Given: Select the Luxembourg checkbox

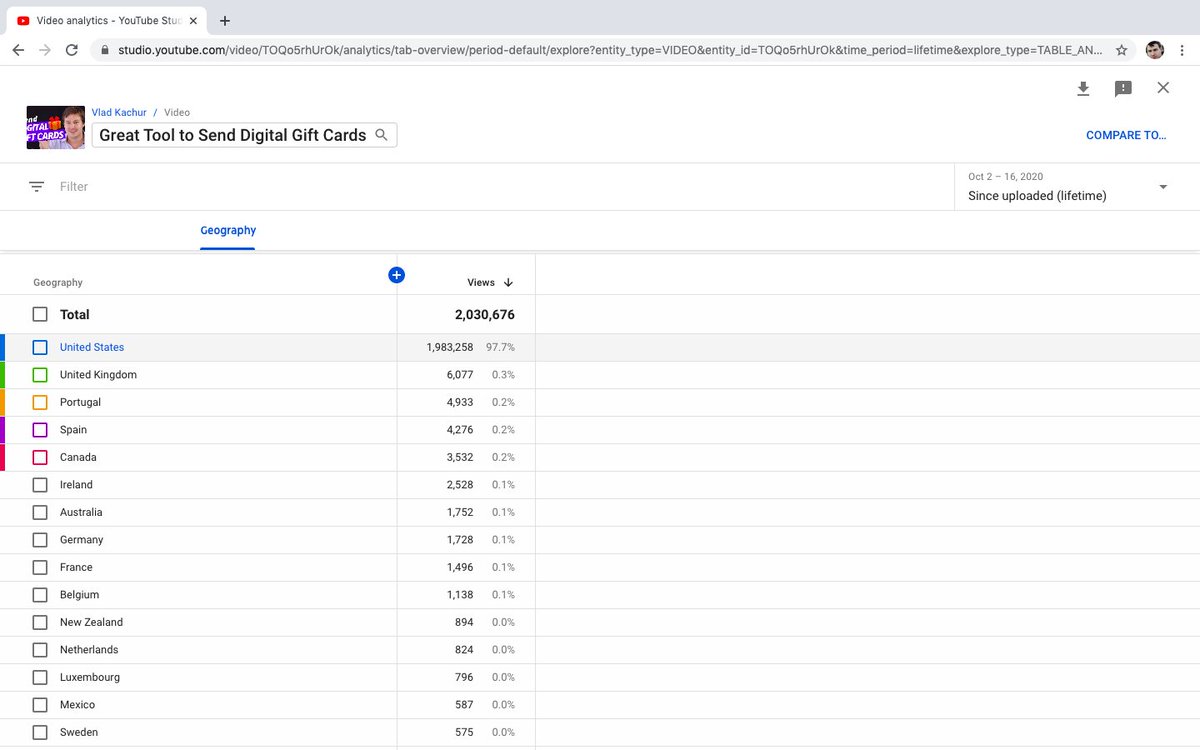Looking at the screenshot, I should coord(40,677).
